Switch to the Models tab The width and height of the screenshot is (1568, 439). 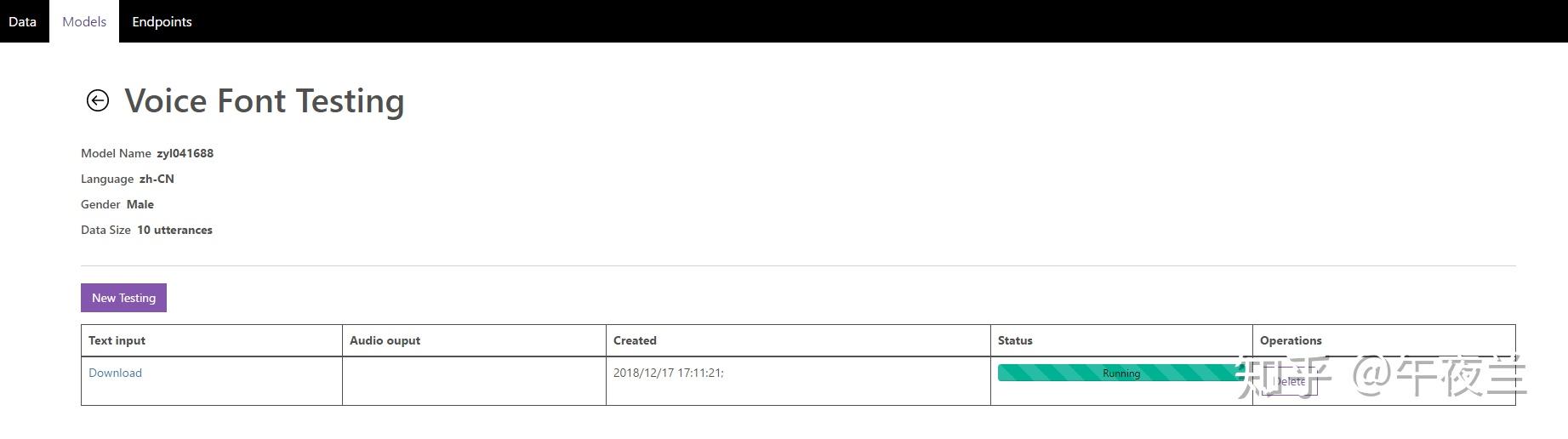pyautogui.click(x=84, y=21)
